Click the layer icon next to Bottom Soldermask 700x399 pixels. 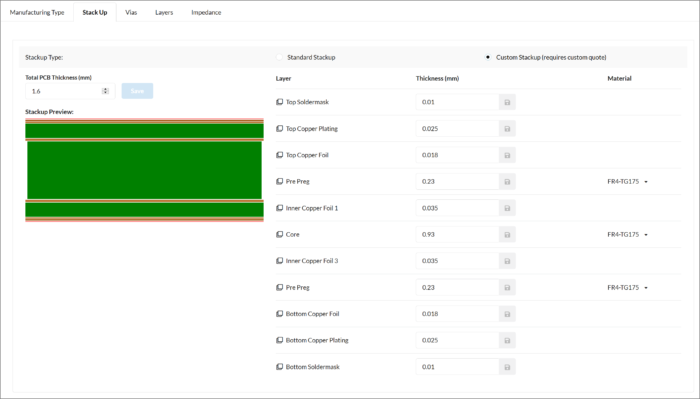pyautogui.click(x=279, y=367)
